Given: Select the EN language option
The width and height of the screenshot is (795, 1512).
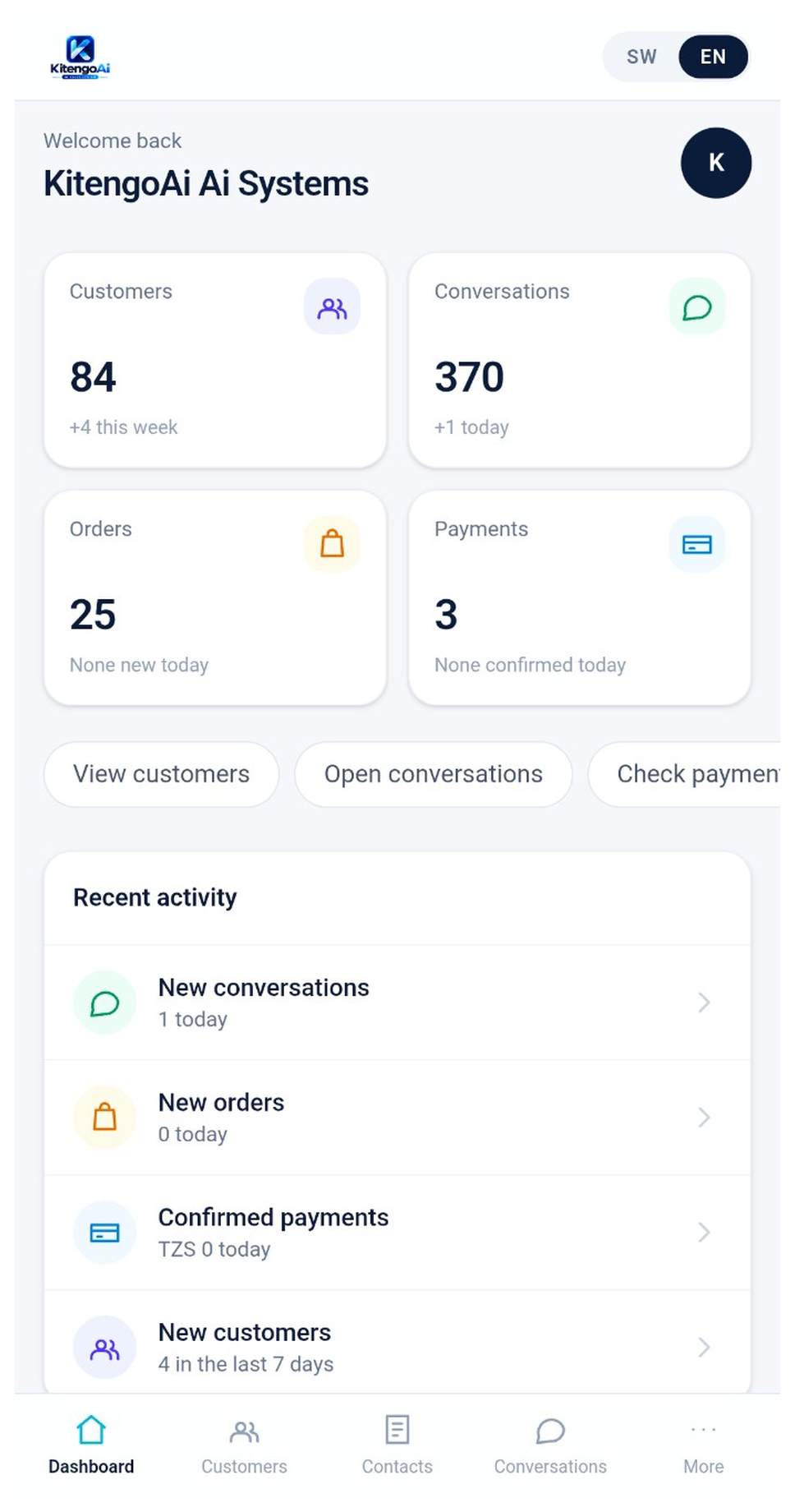Looking at the screenshot, I should tap(713, 57).
